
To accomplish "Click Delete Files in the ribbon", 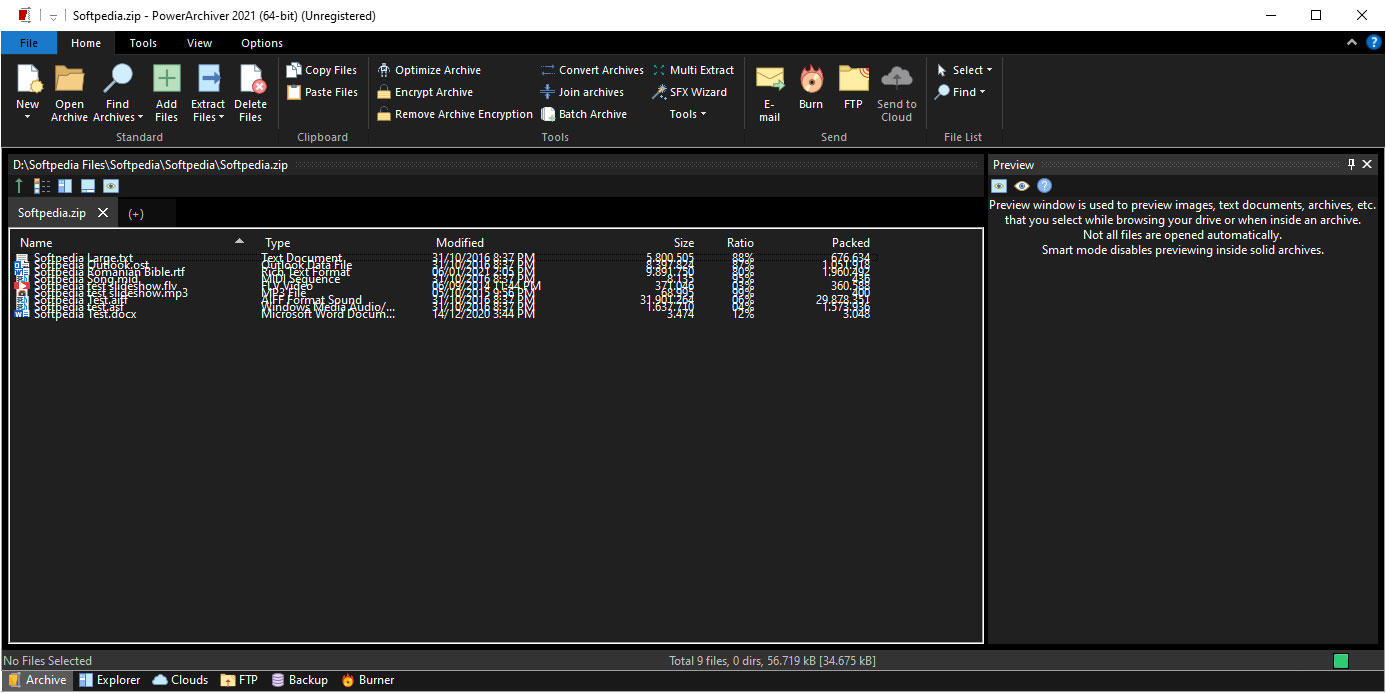I will pyautogui.click(x=250, y=80).
